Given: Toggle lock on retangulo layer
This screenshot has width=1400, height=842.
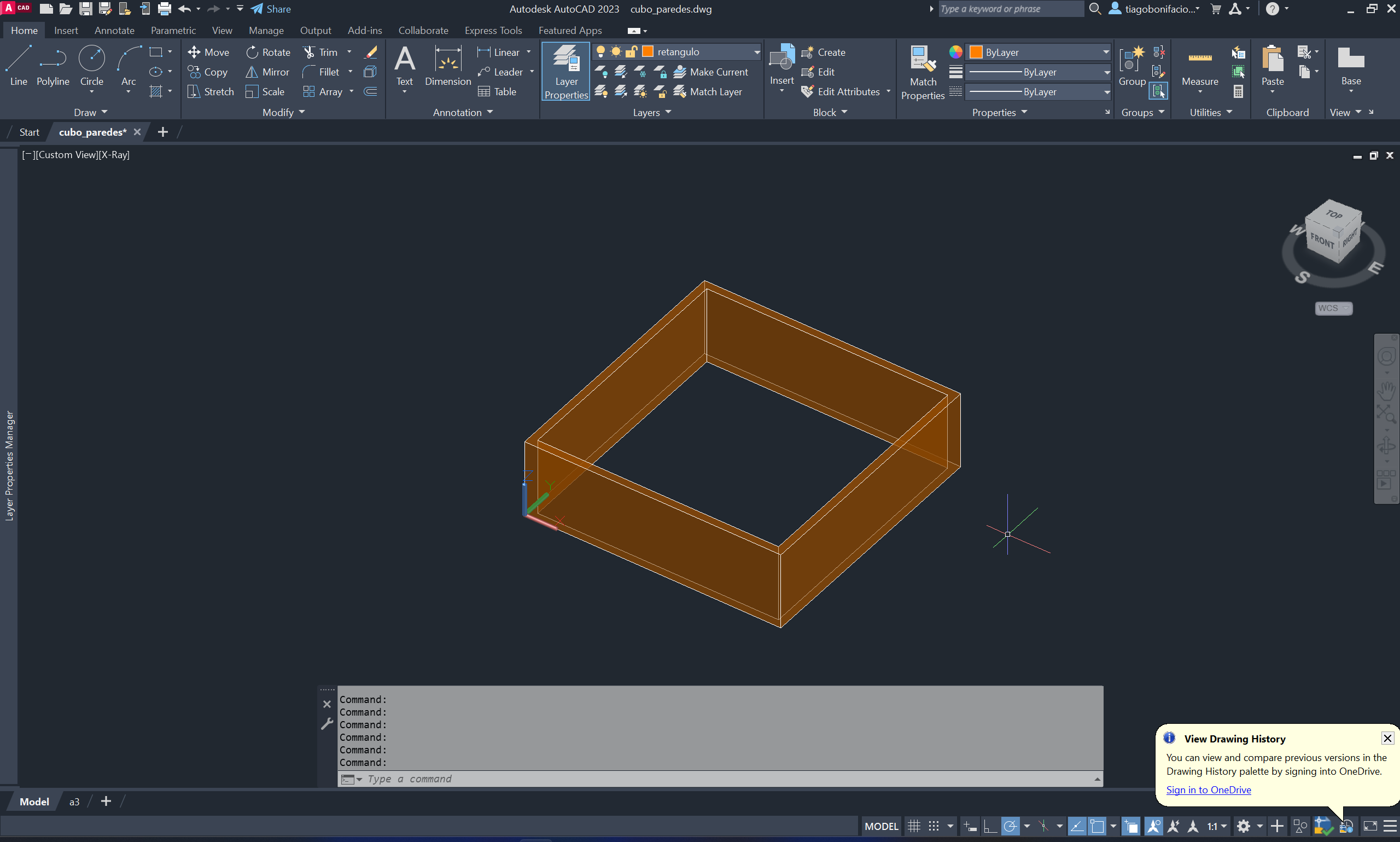Looking at the screenshot, I should click(631, 52).
